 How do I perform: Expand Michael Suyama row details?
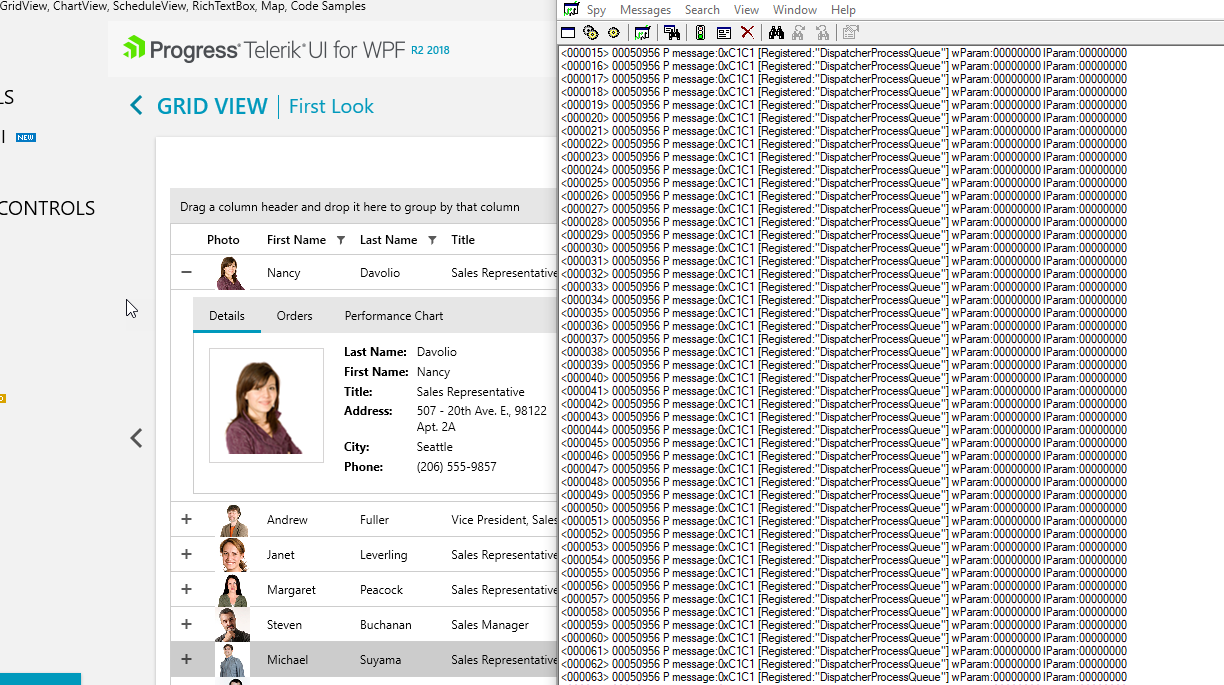[x=186, y=659]
